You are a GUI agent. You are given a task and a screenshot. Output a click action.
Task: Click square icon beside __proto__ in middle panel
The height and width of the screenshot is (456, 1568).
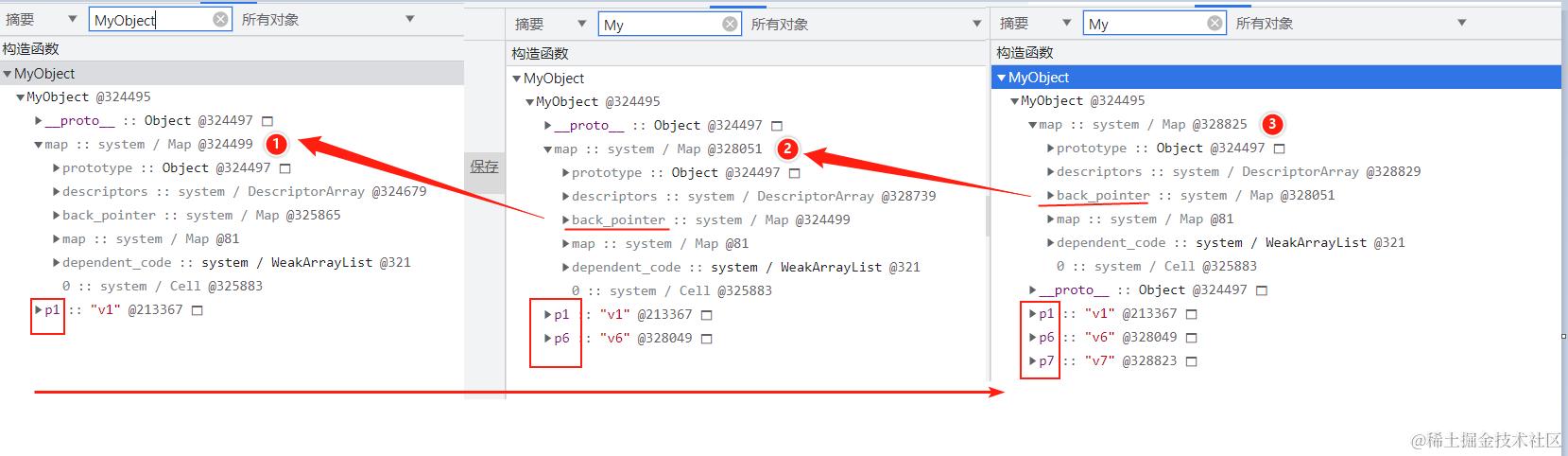click(777, 126)
